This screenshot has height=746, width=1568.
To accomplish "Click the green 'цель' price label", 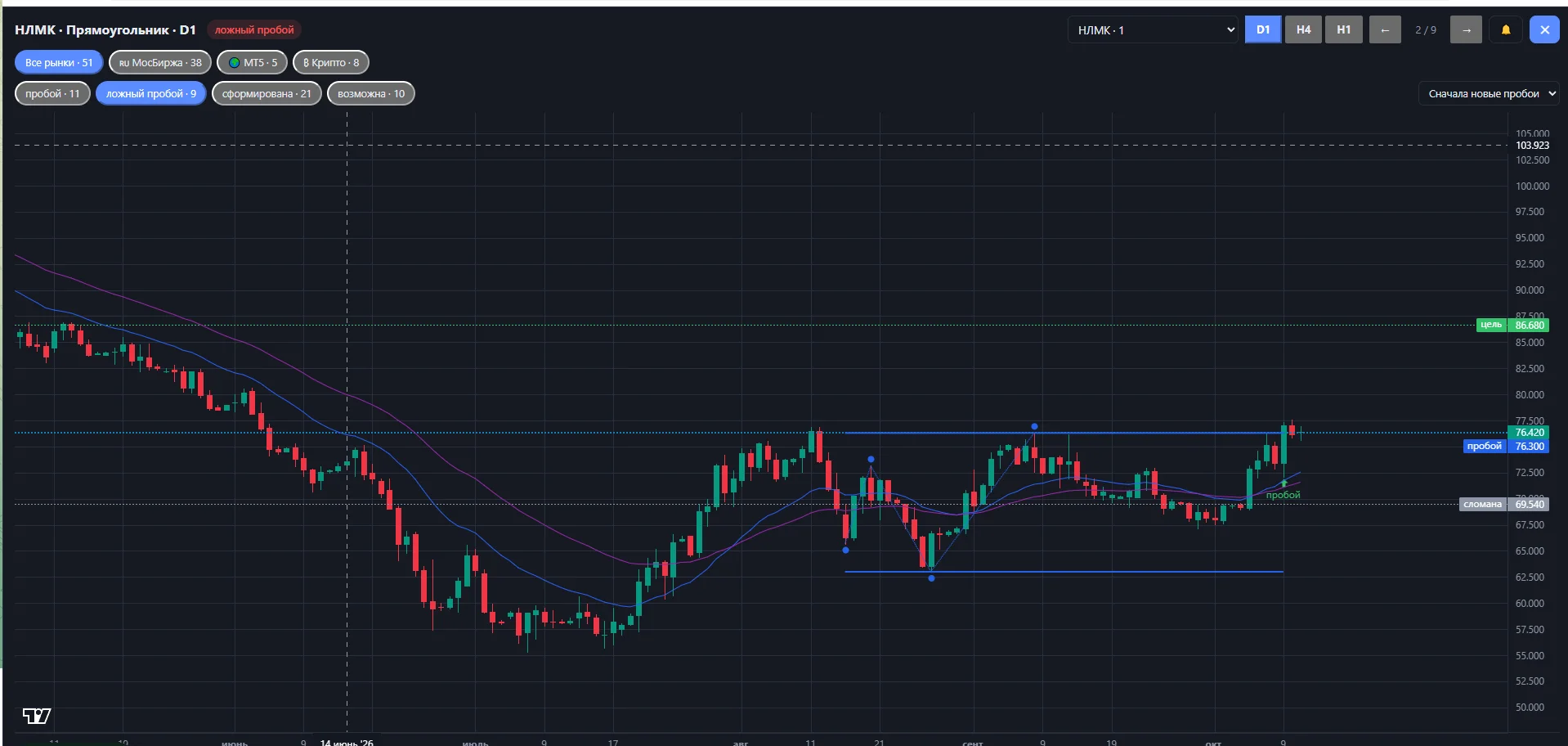I will tap(1491, 325).
